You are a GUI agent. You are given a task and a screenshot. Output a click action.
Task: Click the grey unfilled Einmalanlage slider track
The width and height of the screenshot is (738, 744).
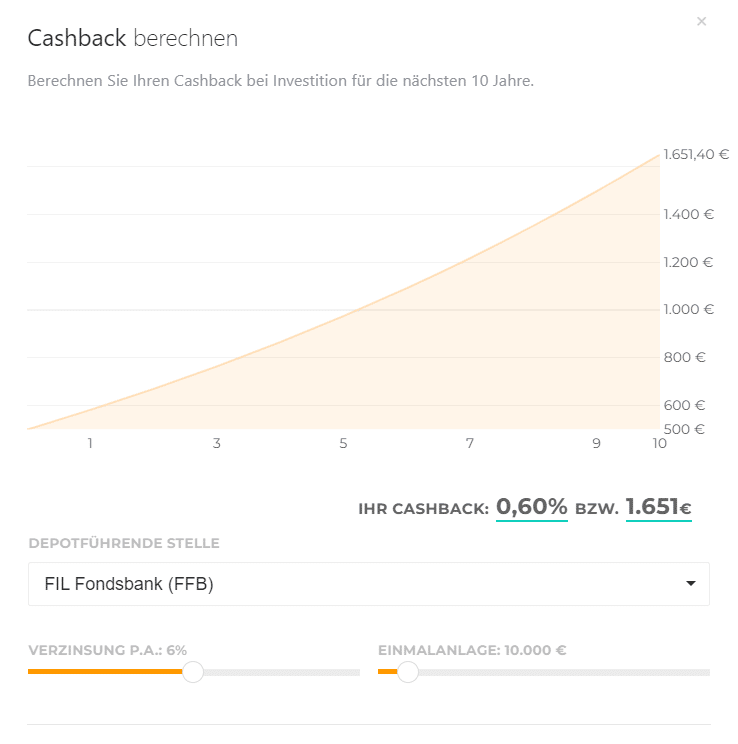[560, 672]
